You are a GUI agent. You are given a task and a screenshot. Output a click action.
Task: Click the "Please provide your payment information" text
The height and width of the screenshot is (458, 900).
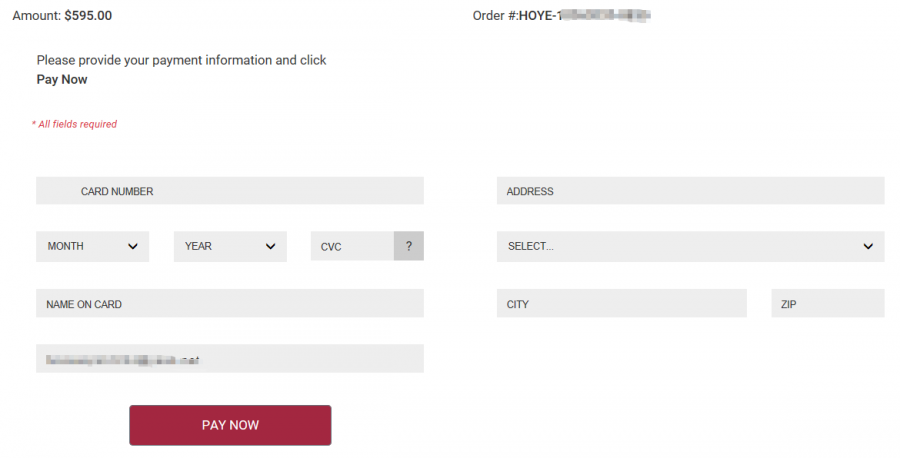click(x=181, y=60)
